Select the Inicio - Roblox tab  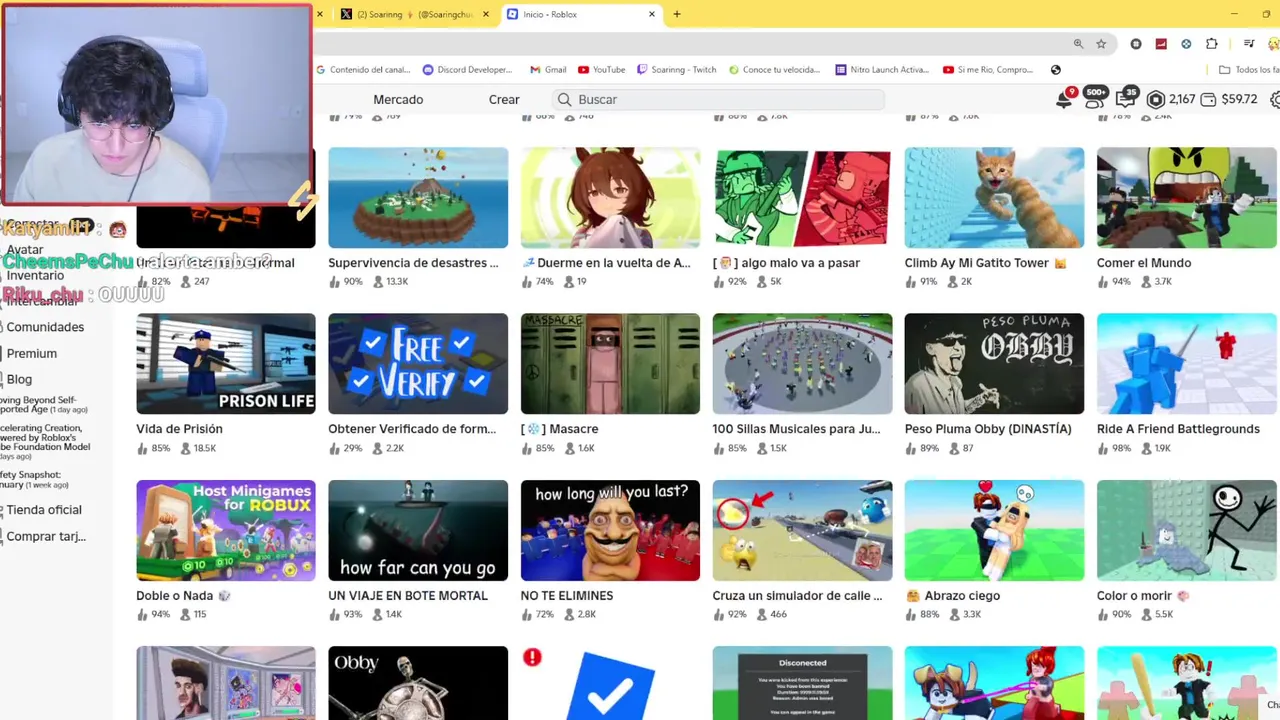point(582,14)
